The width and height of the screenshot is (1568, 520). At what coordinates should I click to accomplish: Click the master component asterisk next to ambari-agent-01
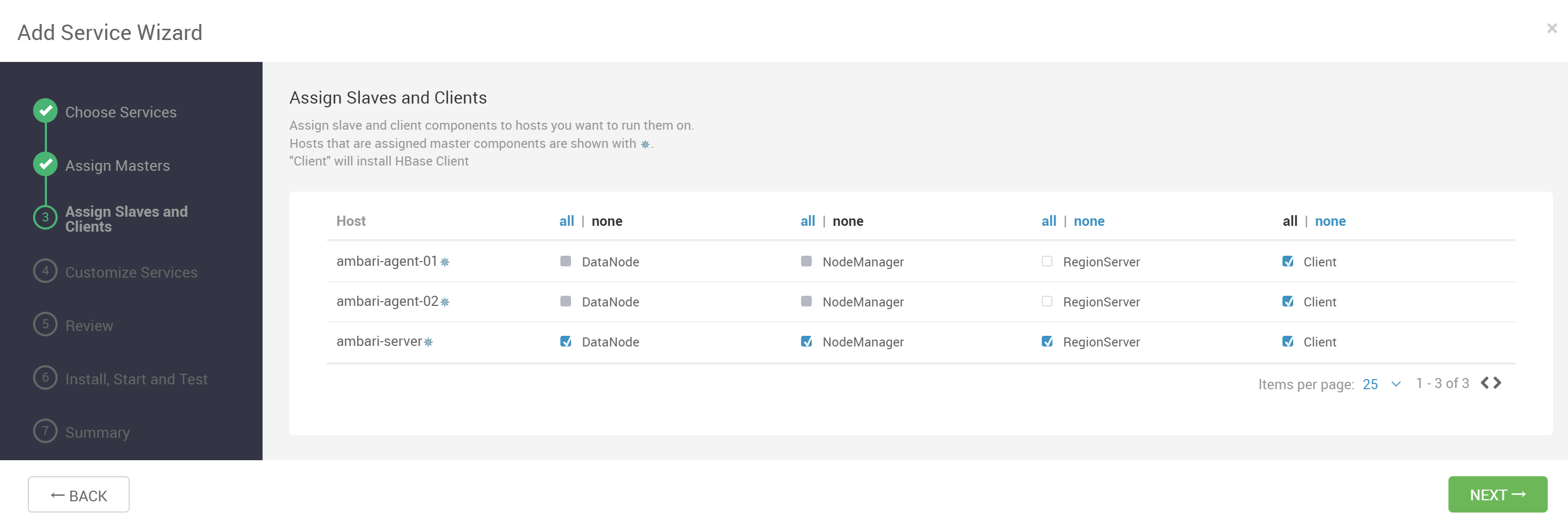click(x=445, y=263)
